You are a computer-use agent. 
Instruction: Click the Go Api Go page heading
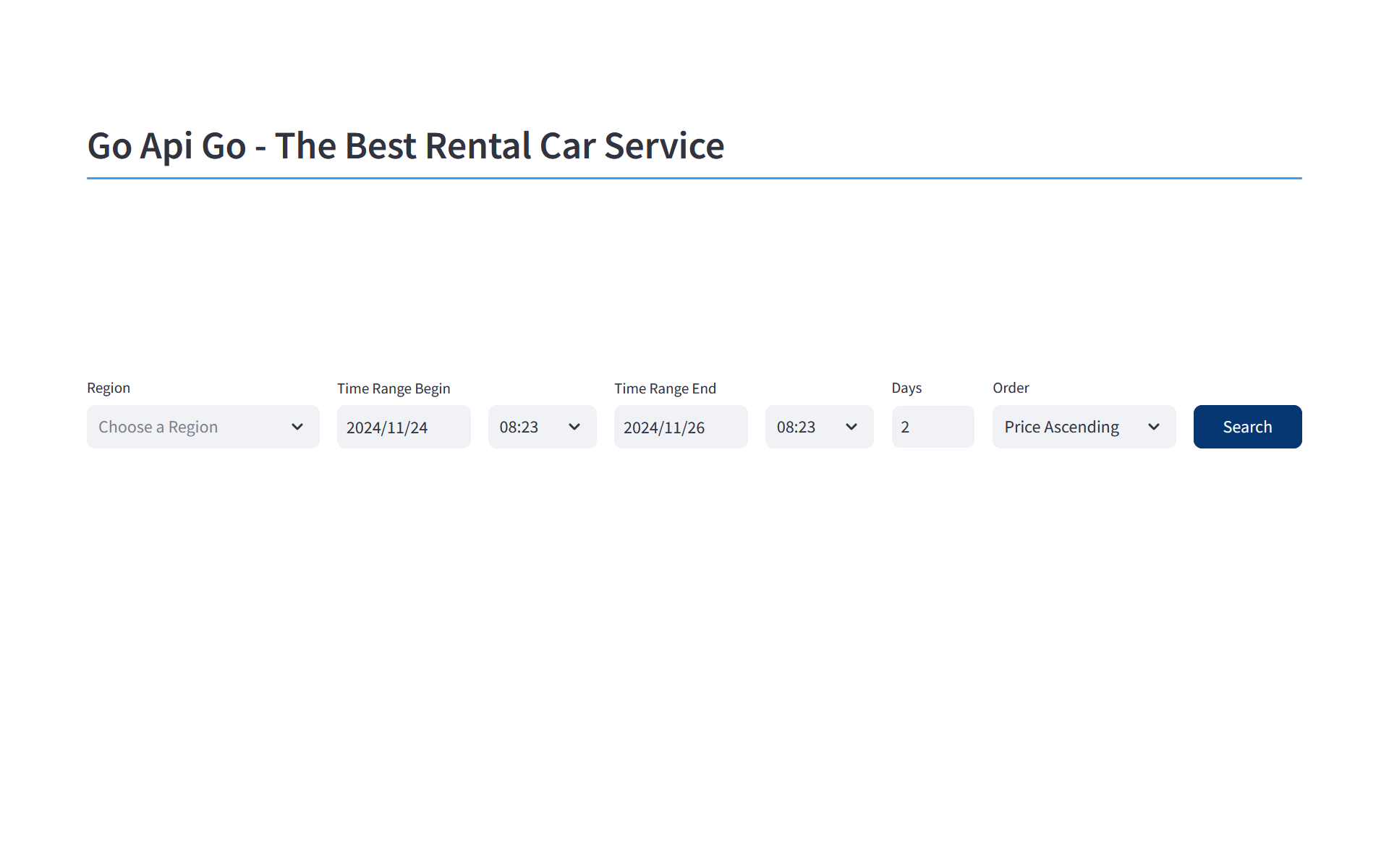[x=405, y=145]
